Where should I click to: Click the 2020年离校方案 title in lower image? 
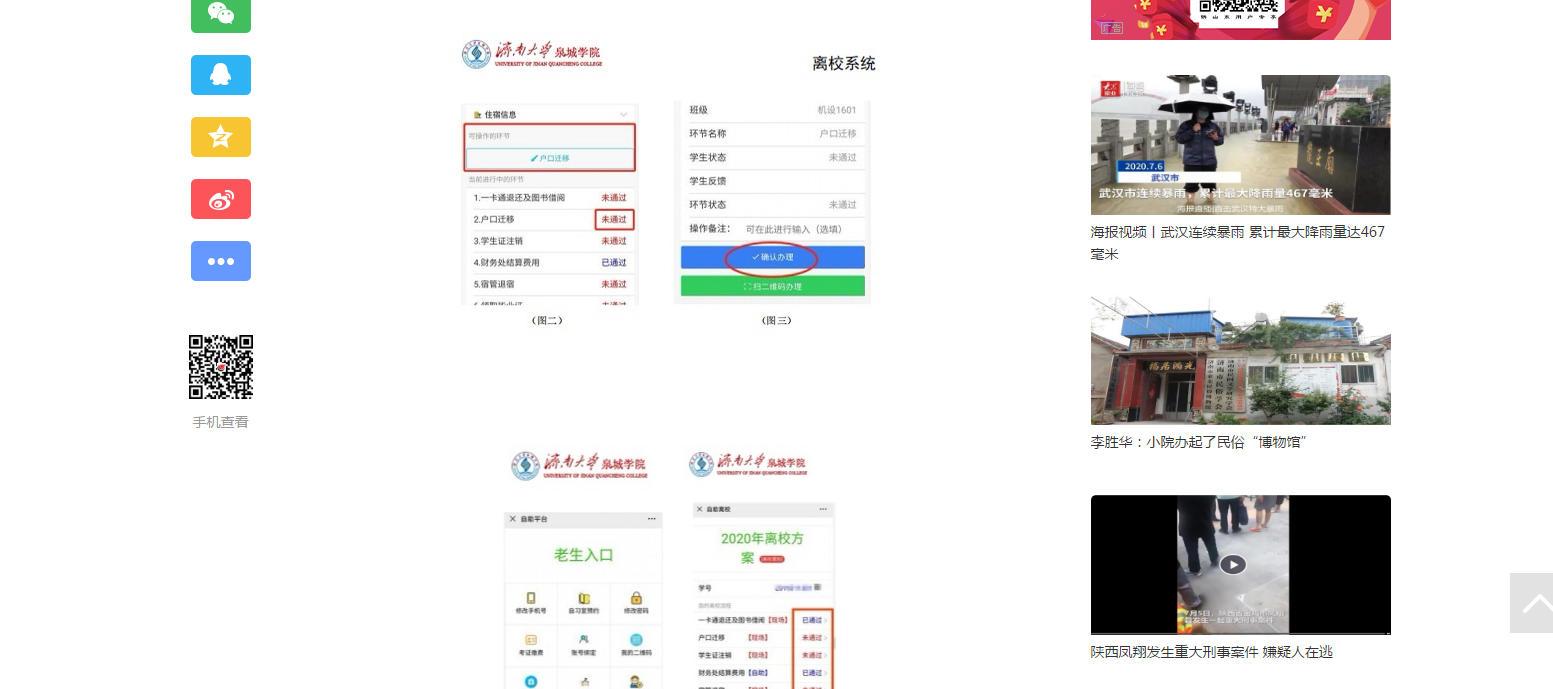pyautogui.click(x=763, y=548)
